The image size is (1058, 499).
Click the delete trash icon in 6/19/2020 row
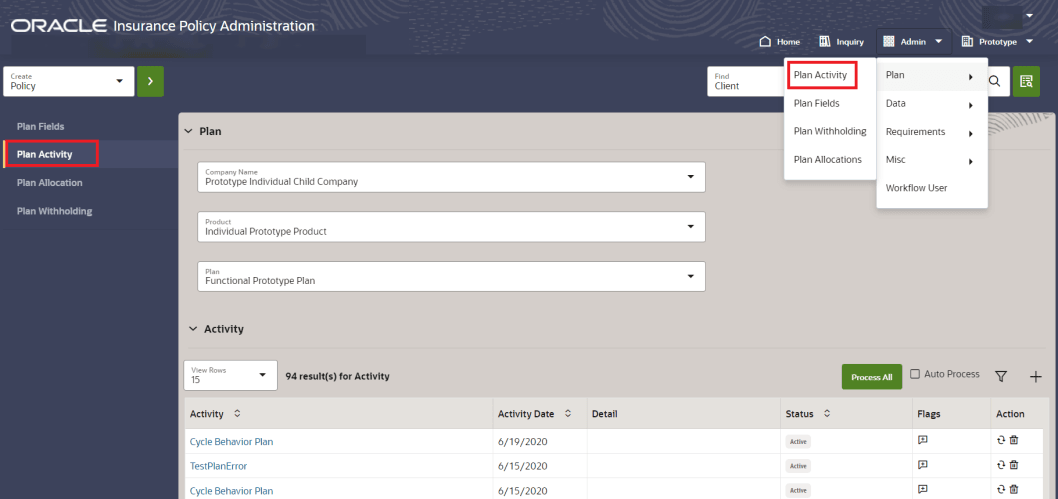tap(1013, 440)
